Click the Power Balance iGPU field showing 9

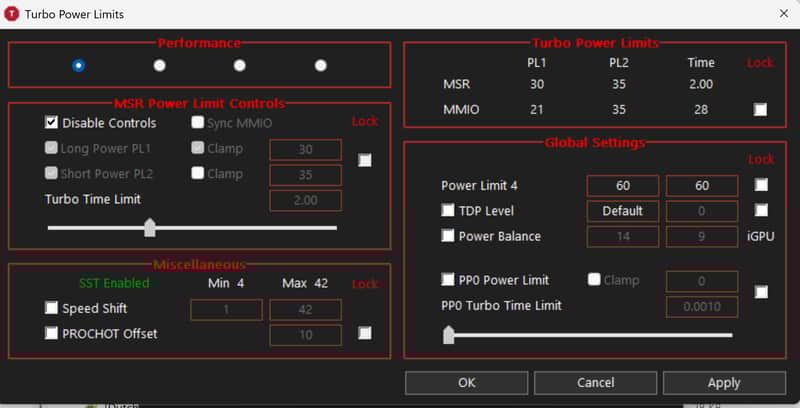tap(702, 237)
